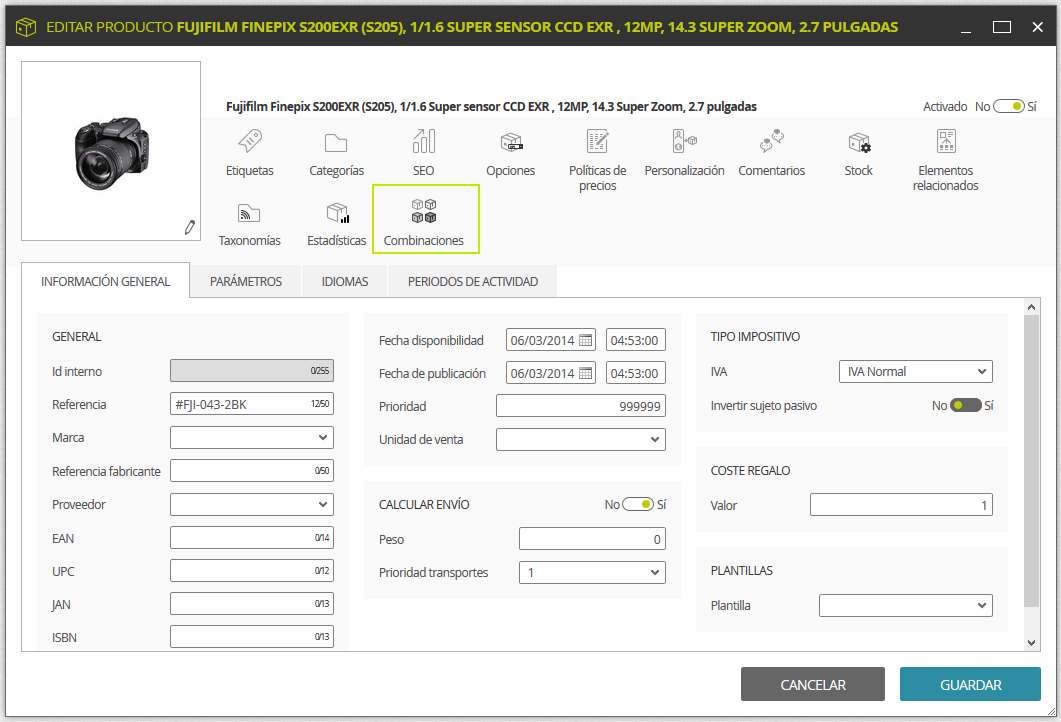Toggle the Calcular envío switch
This screenshot has height=722, width=1061.
(638, 504)
